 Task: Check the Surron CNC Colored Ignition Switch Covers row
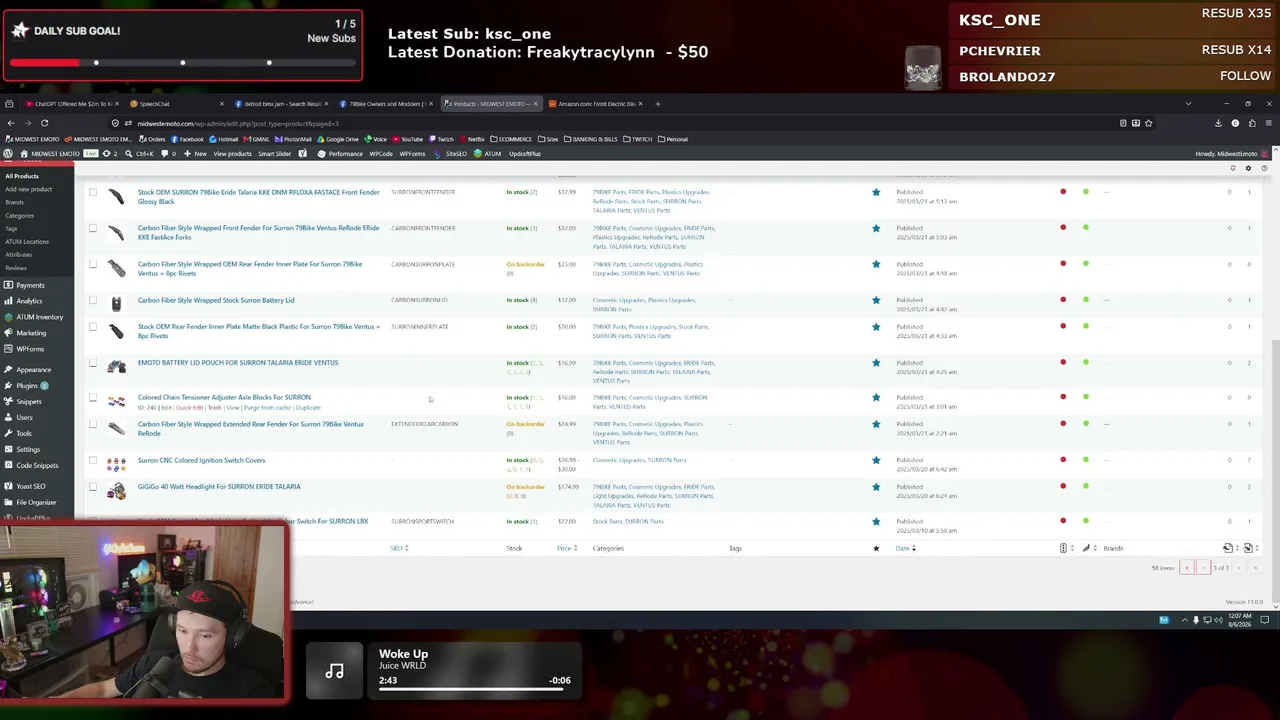click(93, 460)
